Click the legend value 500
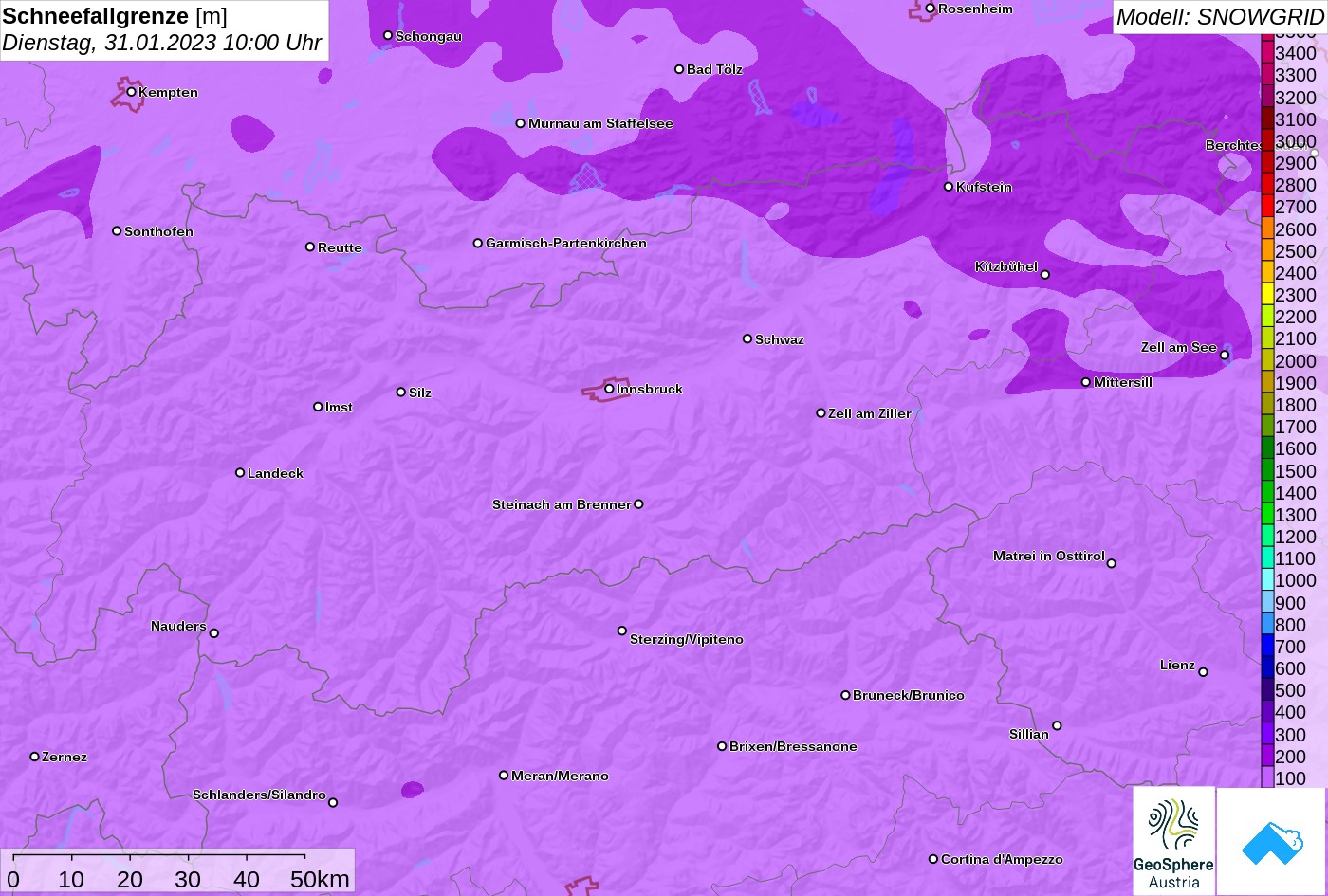The width and height of the screenshot is (1328, 896). [1291, 690]
